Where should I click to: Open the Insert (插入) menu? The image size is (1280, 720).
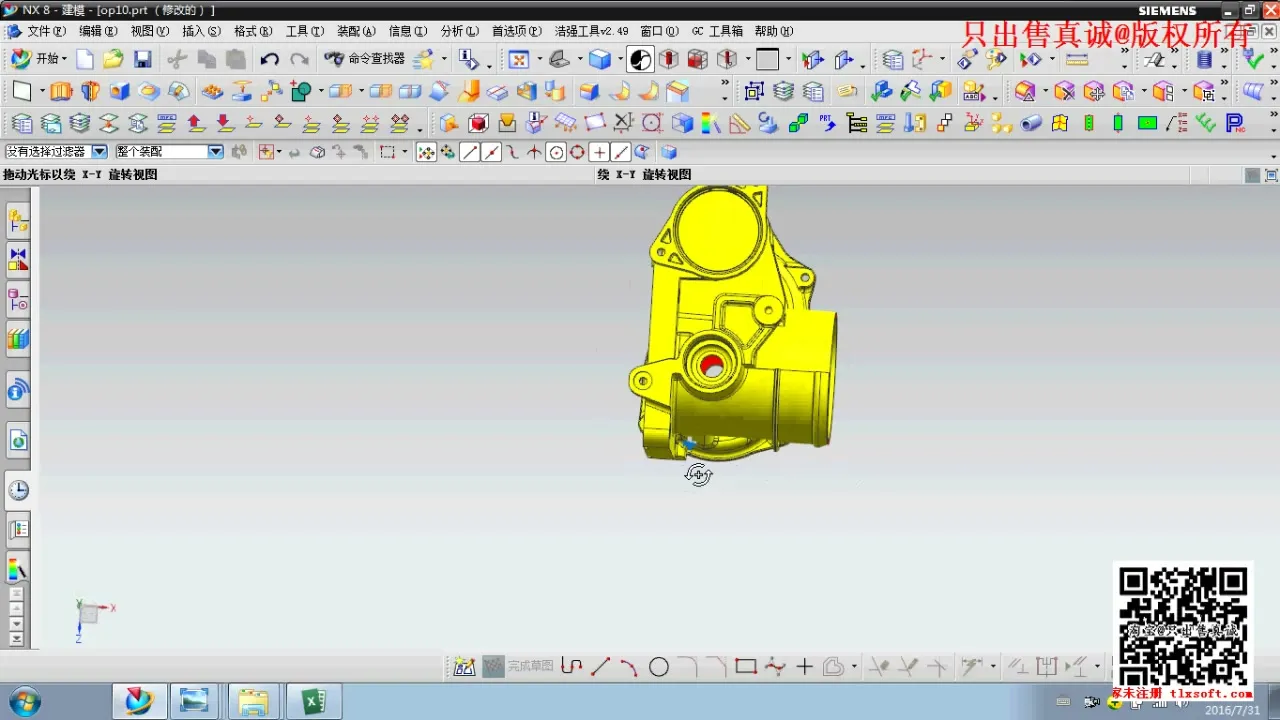[200, 31]
